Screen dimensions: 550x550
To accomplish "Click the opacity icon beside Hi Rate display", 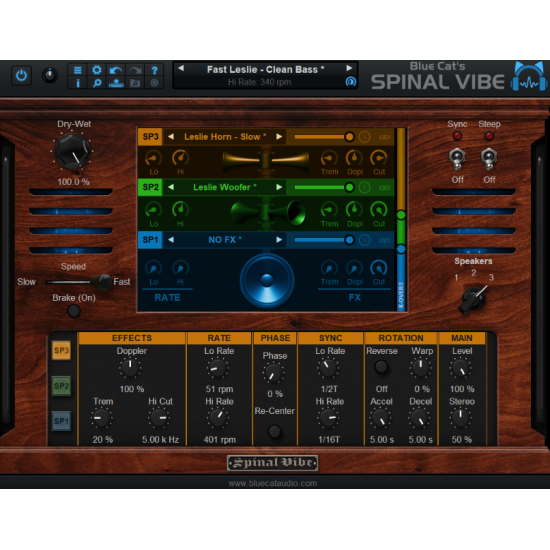I will pos(350,82).
